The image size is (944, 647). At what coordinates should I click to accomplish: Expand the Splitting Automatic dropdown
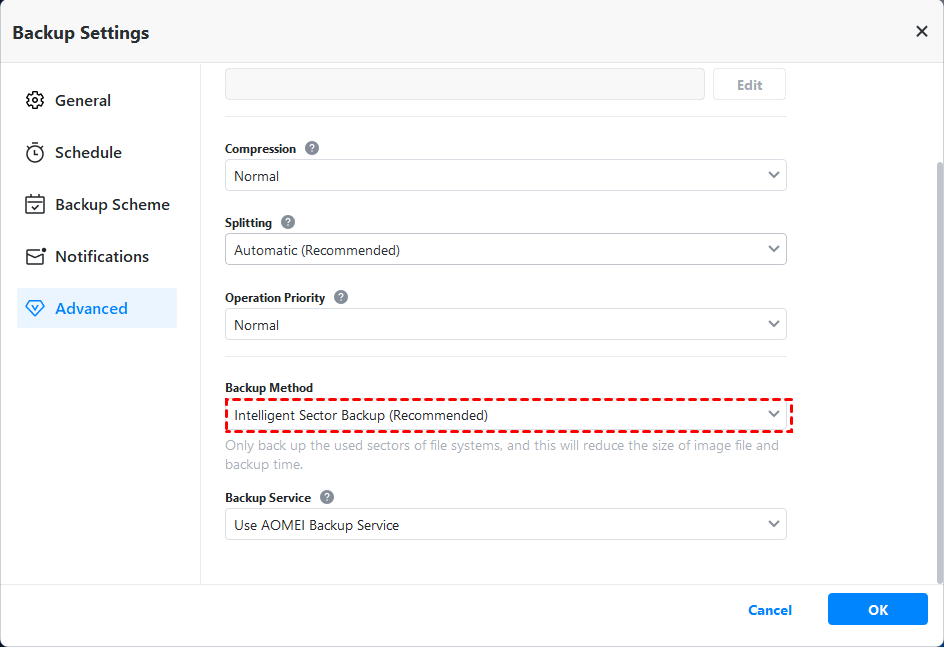pos(505,249)
